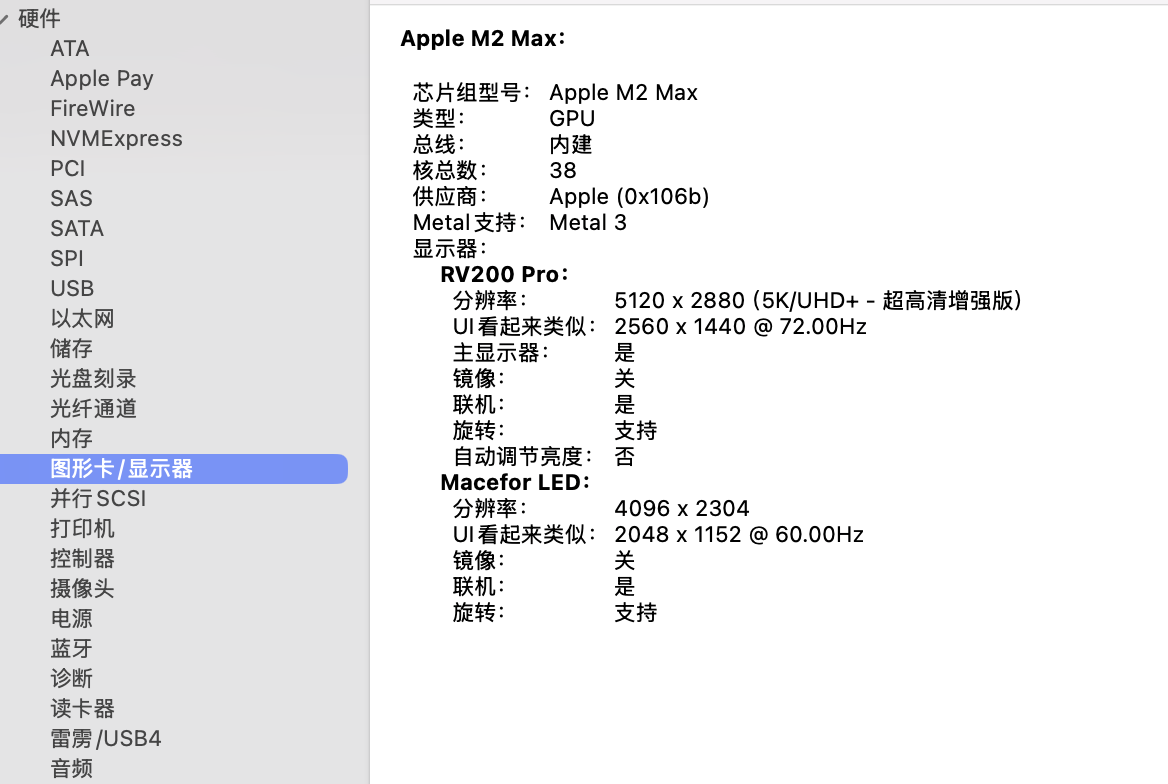1168x784 pixels.
Task: Open the 储存 sidebar entry
Action: pyautogui.click(x=72, y=348)
